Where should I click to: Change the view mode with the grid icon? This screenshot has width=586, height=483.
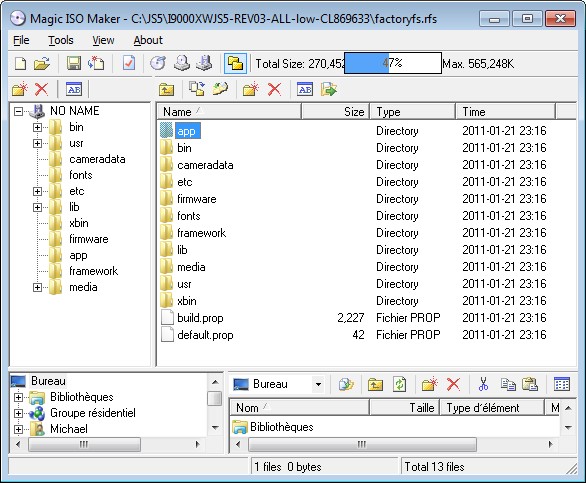(562, 384)
